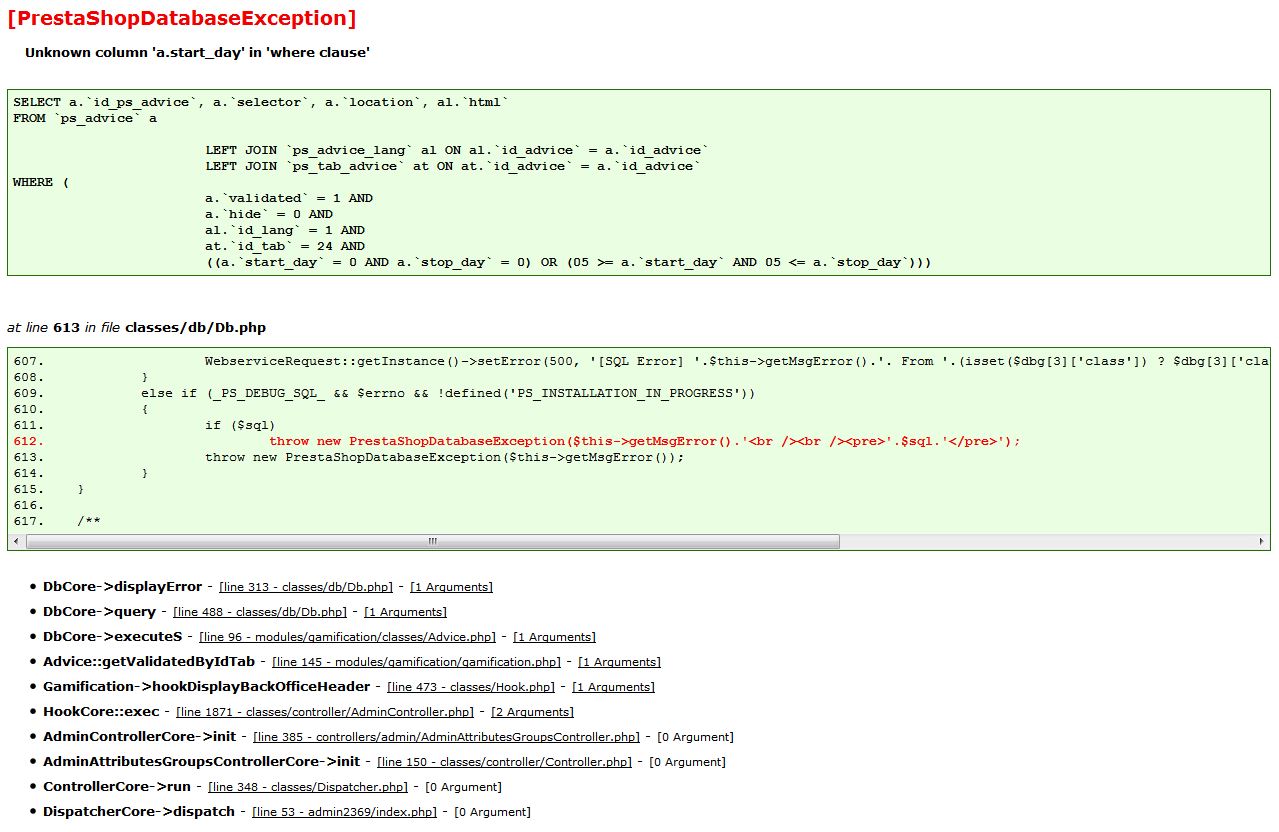
Task: Click the AdminAttributesGroupsControllerCore->init stack entry
Action: [x=201, y=762]
